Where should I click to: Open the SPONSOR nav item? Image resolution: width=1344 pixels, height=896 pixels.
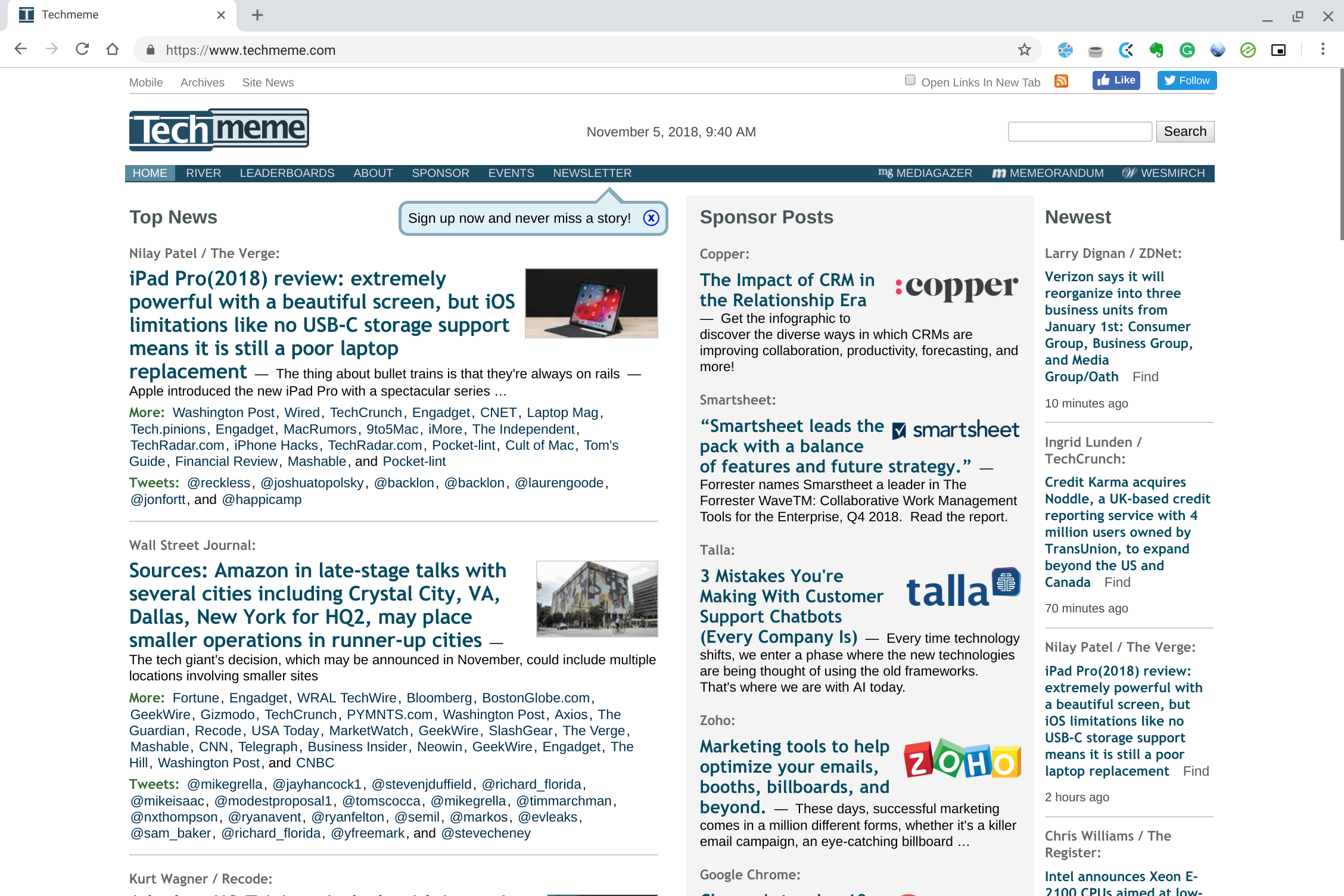pyautogui.click(x=440, y=173)
